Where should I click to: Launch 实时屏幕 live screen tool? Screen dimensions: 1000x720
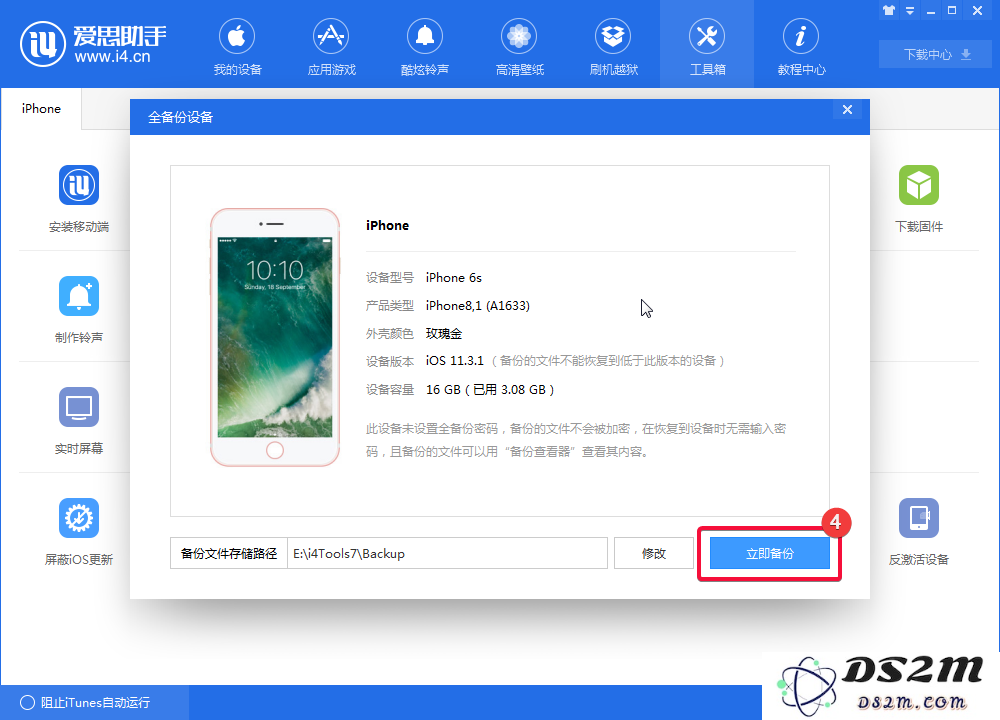(79, 420)
